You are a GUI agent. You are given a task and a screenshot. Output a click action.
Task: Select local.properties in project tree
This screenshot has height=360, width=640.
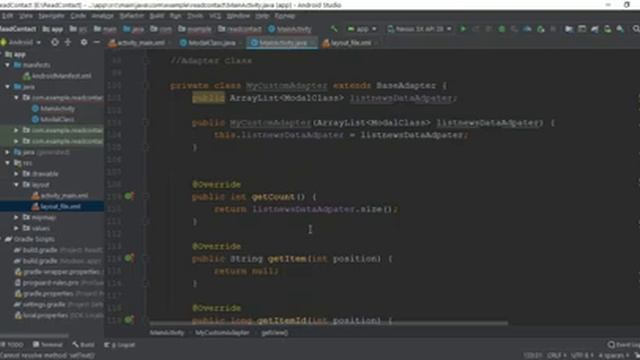point(41,316)
